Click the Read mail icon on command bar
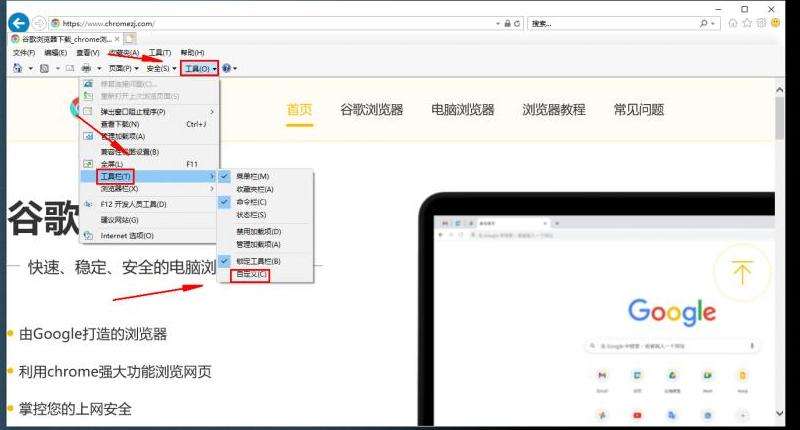 (x=70, y=68)
